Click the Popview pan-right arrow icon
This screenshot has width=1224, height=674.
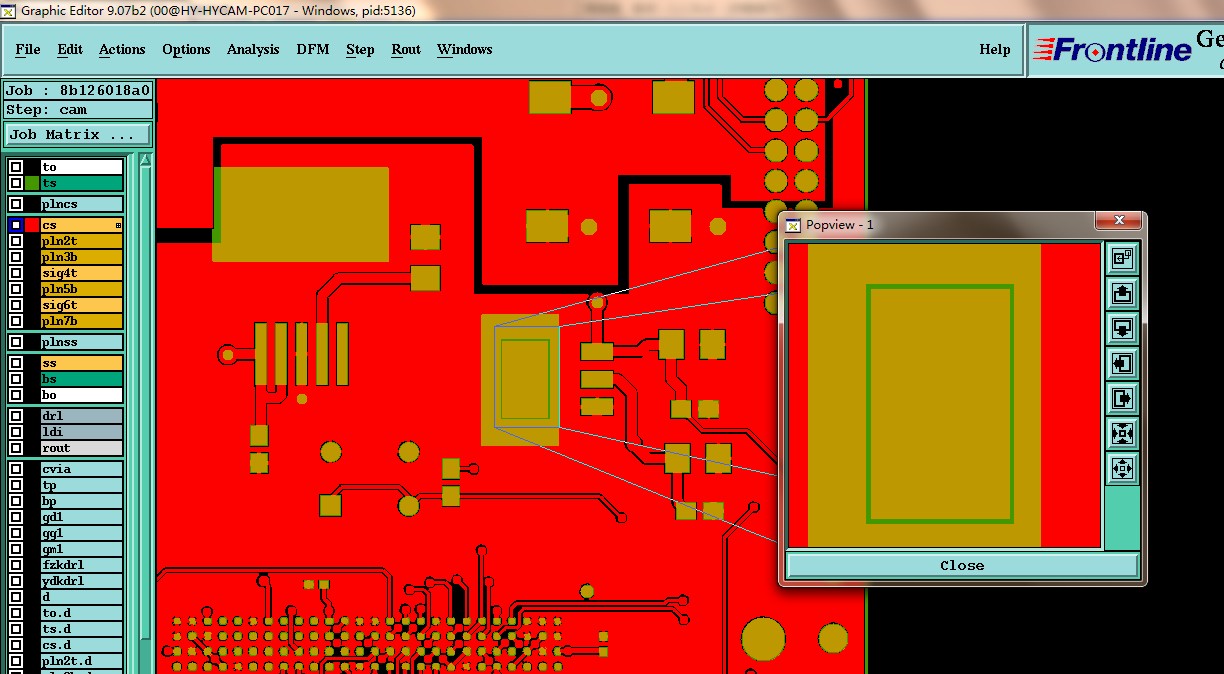[1122, 398]
